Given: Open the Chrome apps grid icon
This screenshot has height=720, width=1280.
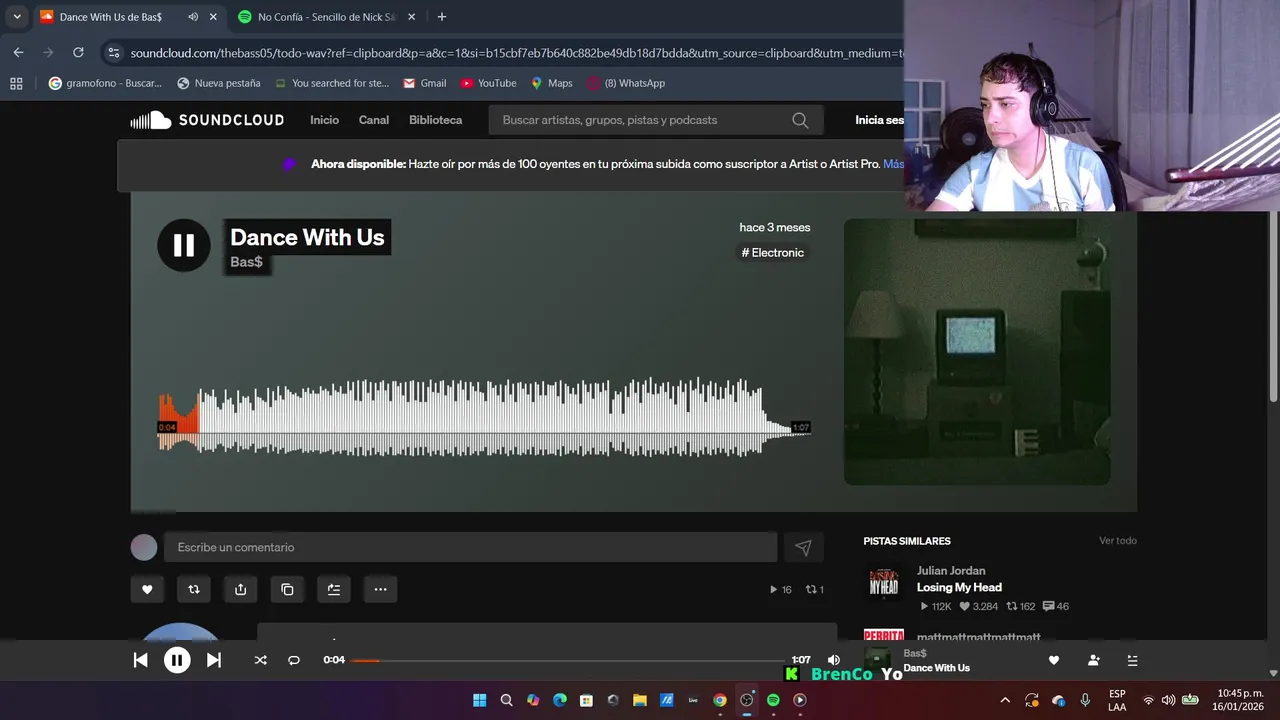Looking at the screenshot, I should 16,83.
